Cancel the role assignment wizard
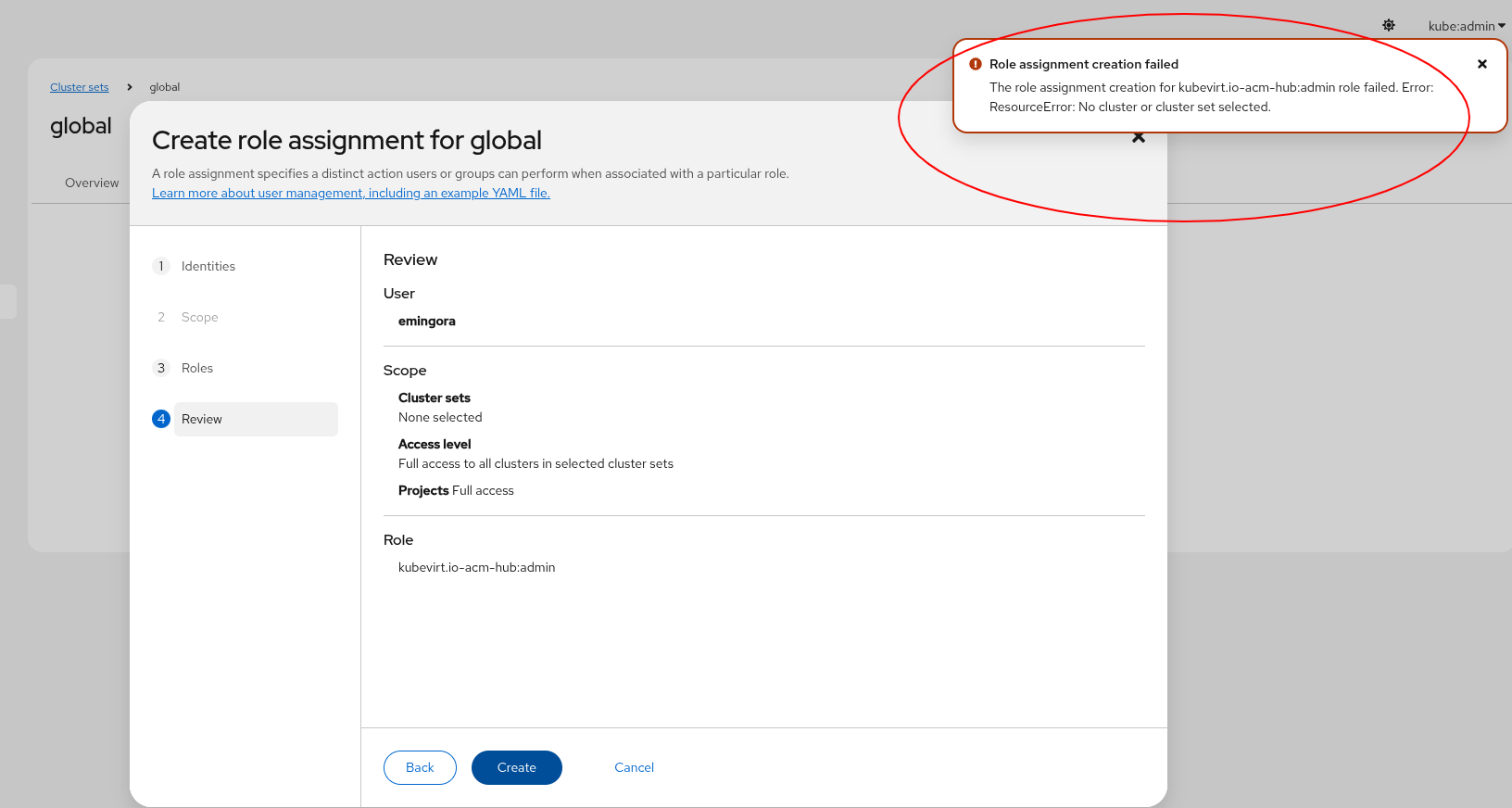Viewport: 1512px width, 808px height. 634,767
